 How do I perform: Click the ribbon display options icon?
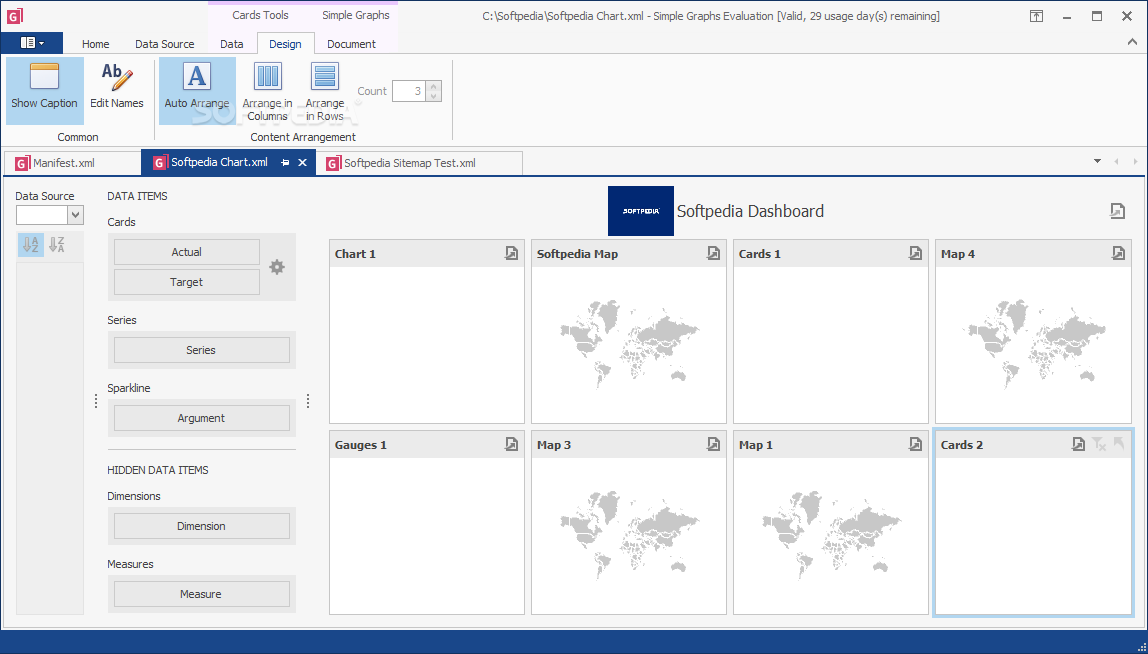[x=1037, y=16]
